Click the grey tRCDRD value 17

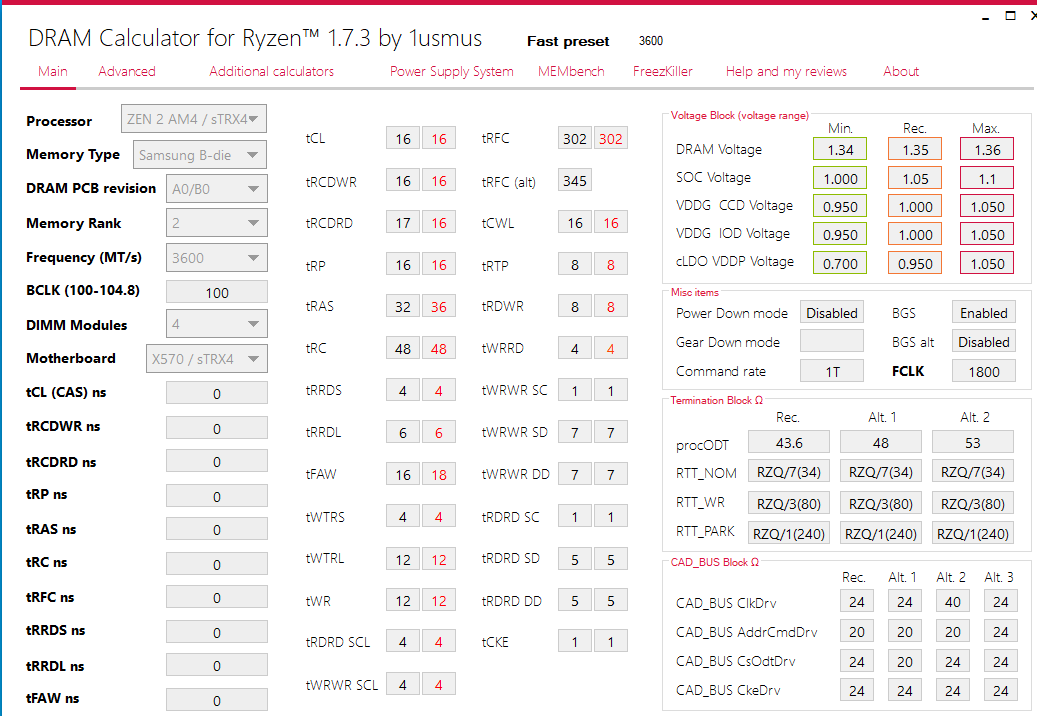[403, 223]
